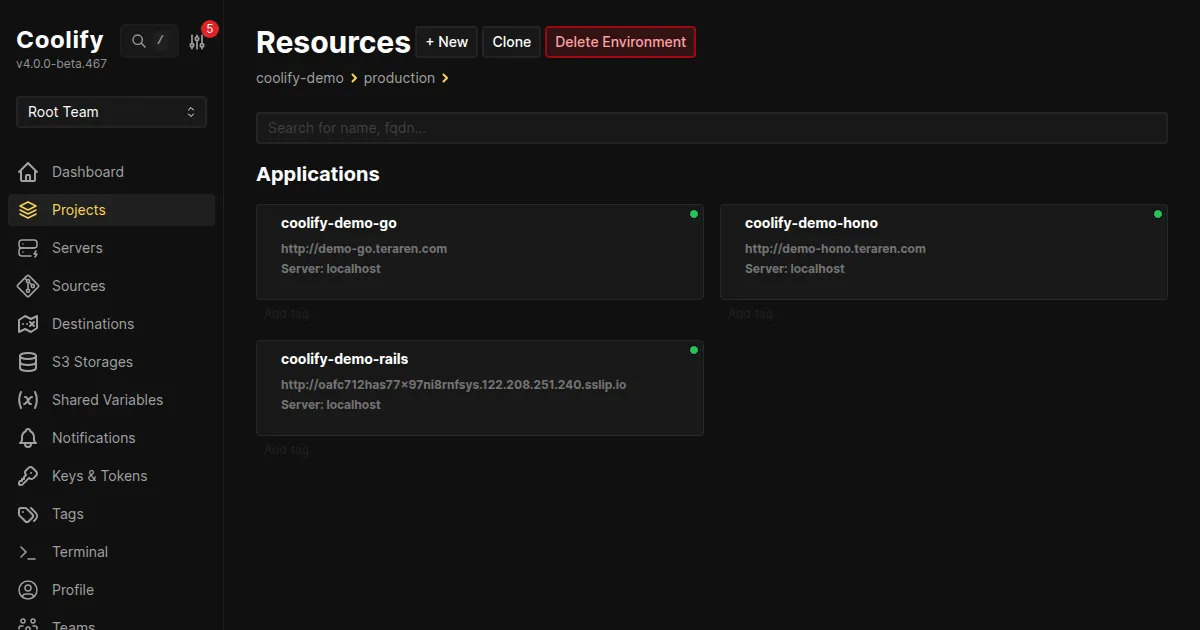Screen dimensions: 1200x630
Task: Click the Projects stack icon
Action: tap(28, 210)
